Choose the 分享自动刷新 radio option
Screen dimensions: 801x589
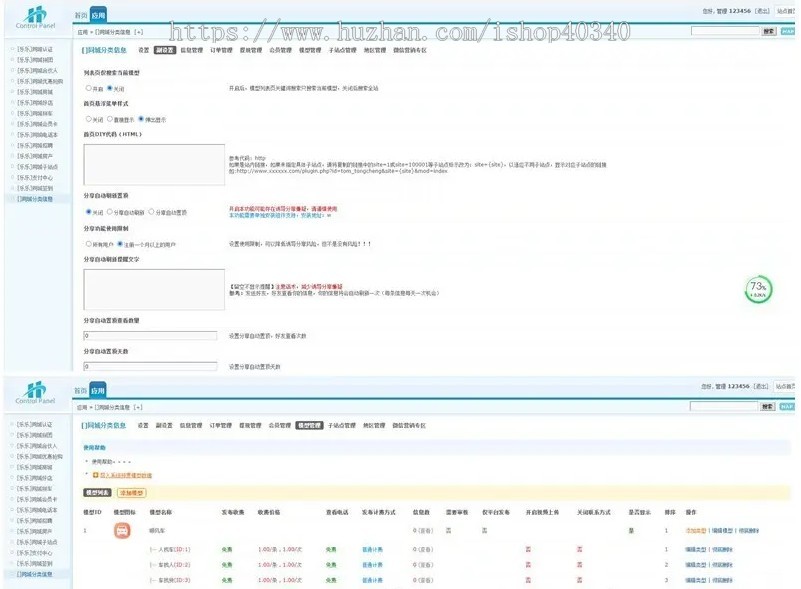pyautogui.click(x=110, y=211)
